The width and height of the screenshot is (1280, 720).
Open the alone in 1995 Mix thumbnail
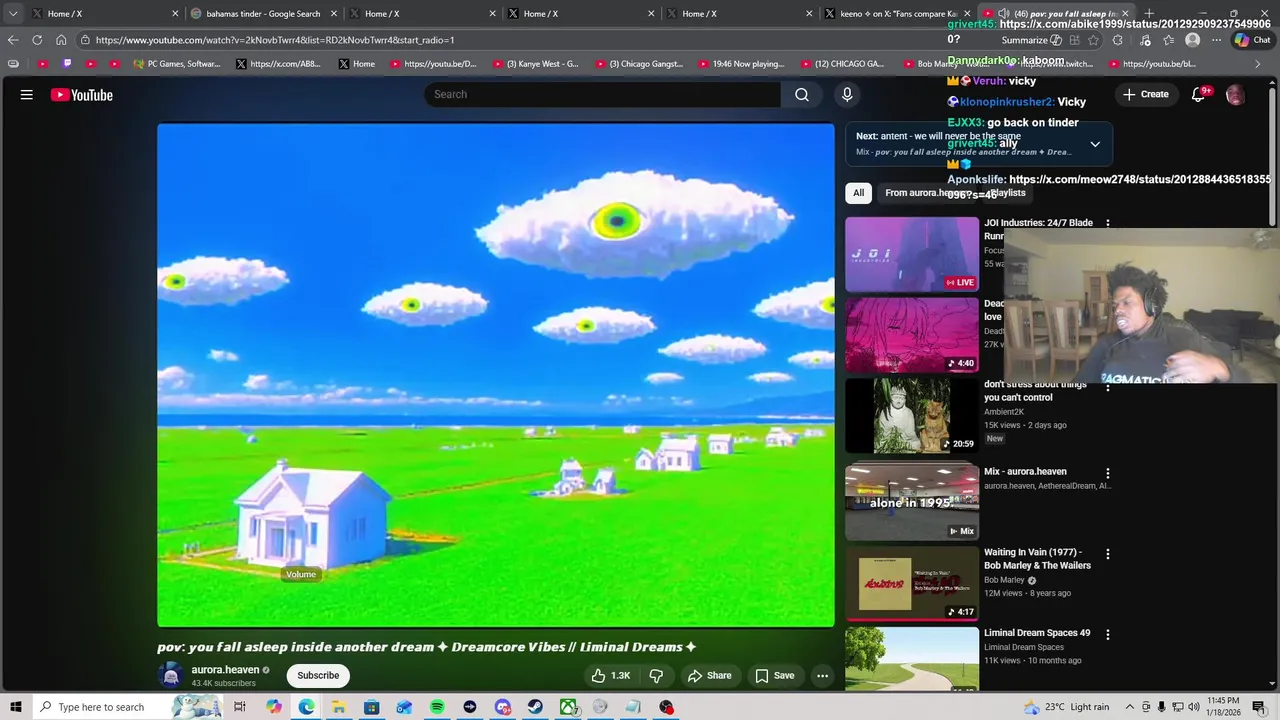point(912,502)
